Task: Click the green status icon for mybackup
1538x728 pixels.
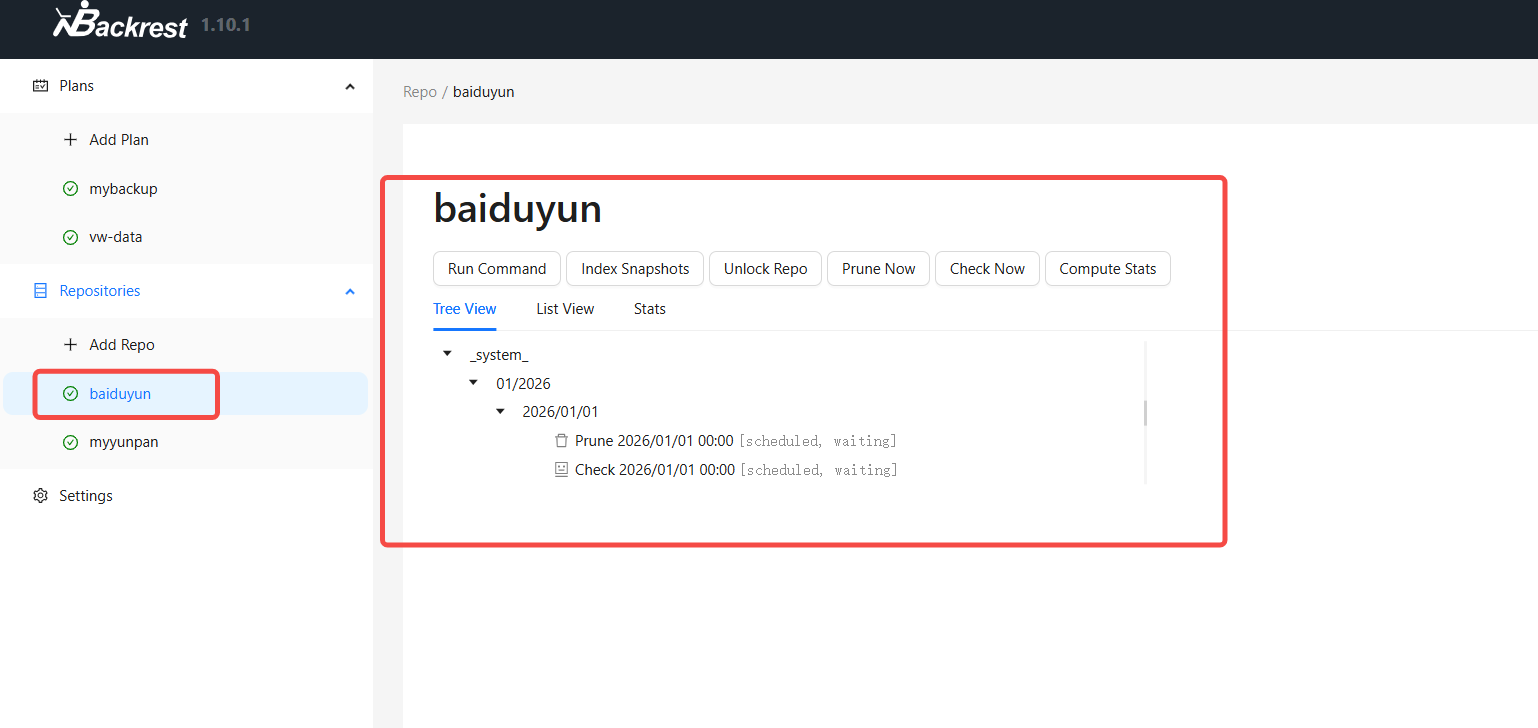Action: pyautogui.click(x=70, y=189)
